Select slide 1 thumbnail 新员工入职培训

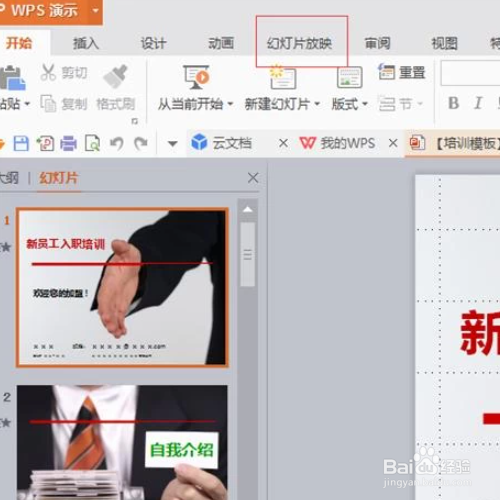pyautogui.click(x=122, y=287)
